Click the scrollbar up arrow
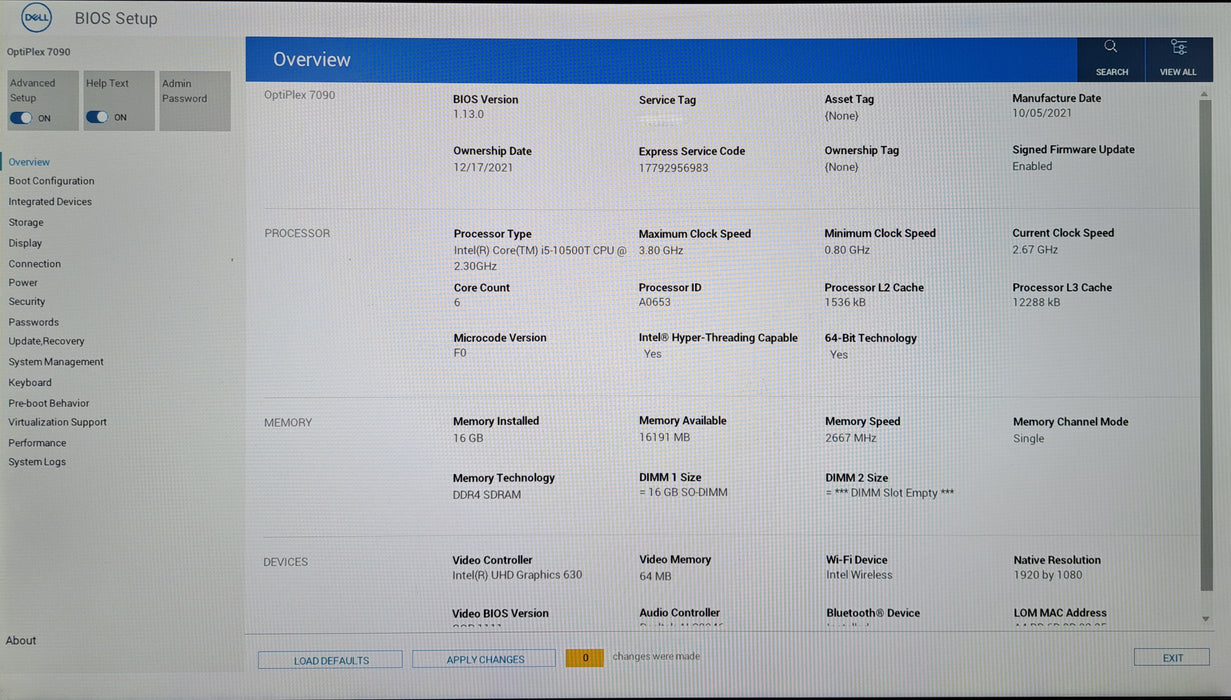This screenshot has height=700, width=1231. point(1205,94)
